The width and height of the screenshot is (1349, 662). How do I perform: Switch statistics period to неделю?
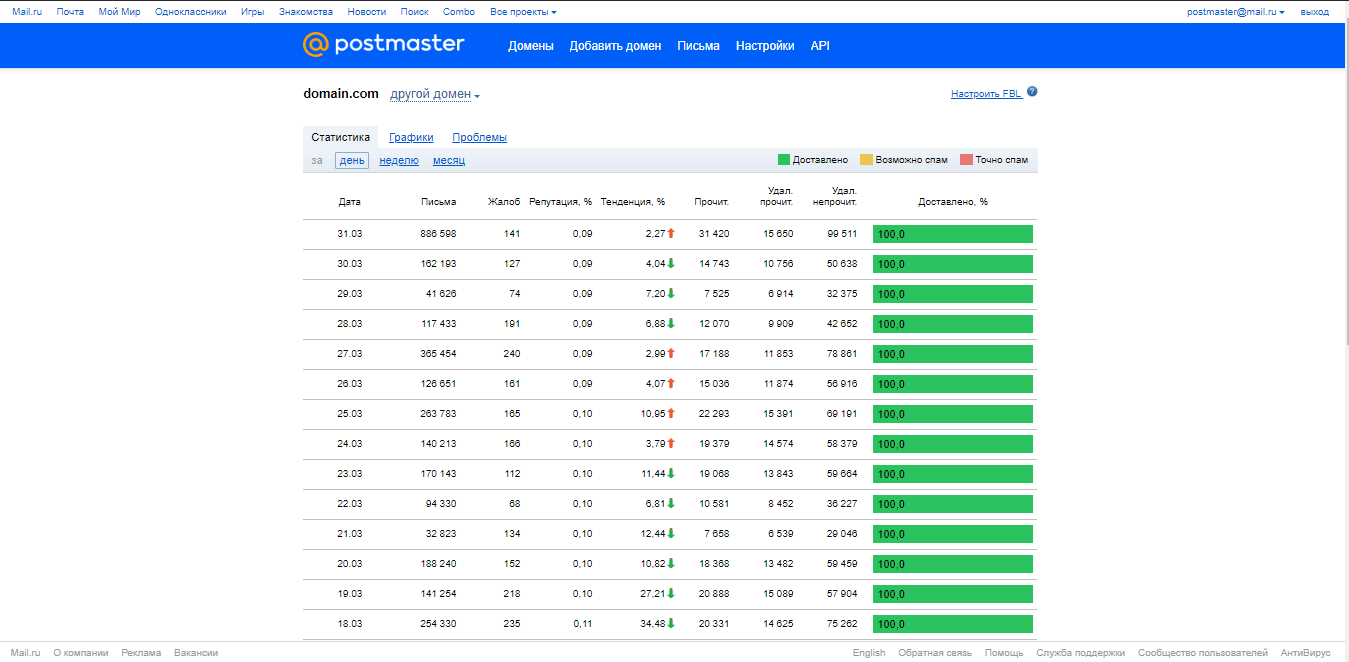[399, 160]
